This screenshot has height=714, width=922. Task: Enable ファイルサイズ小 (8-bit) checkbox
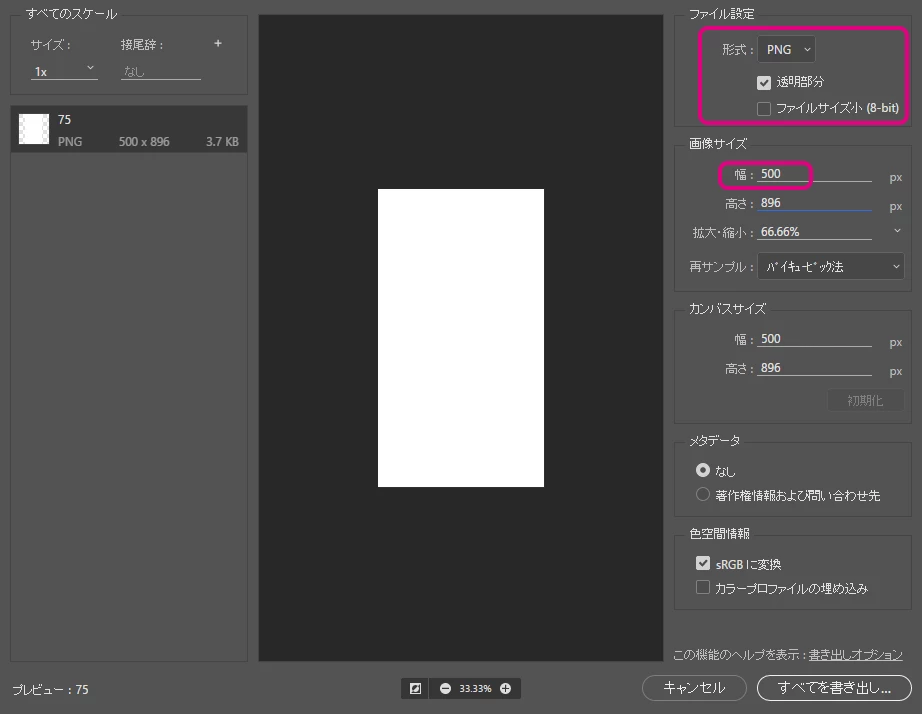pos(764,109)
